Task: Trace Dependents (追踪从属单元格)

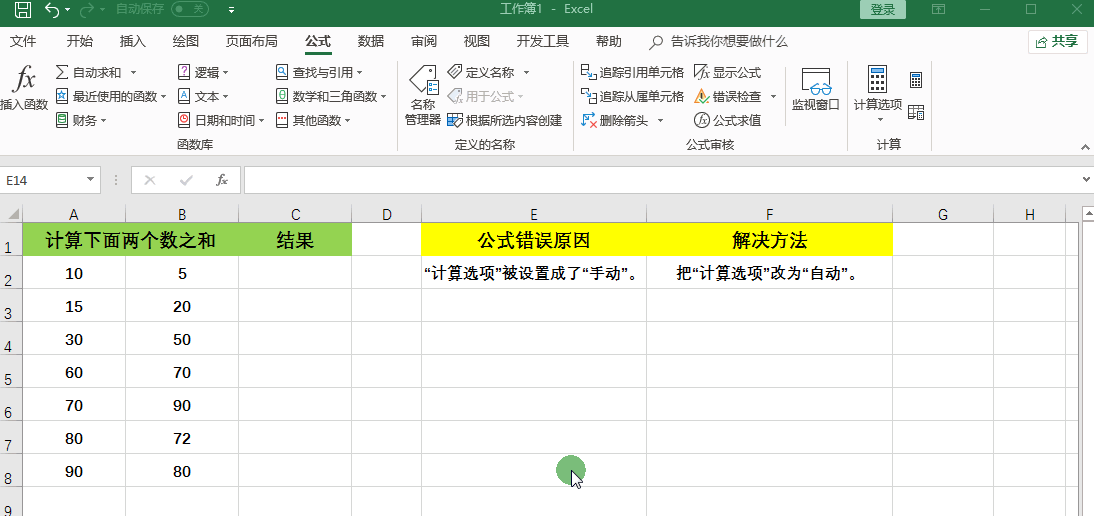Action: pyautogui.click(x=632, y=96)
